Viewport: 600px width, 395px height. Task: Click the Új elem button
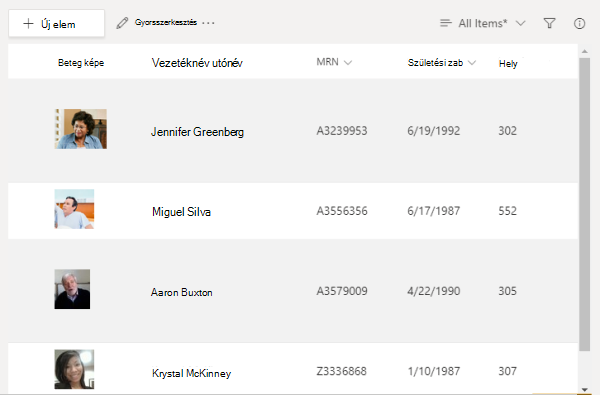click(x=57, y=24)
